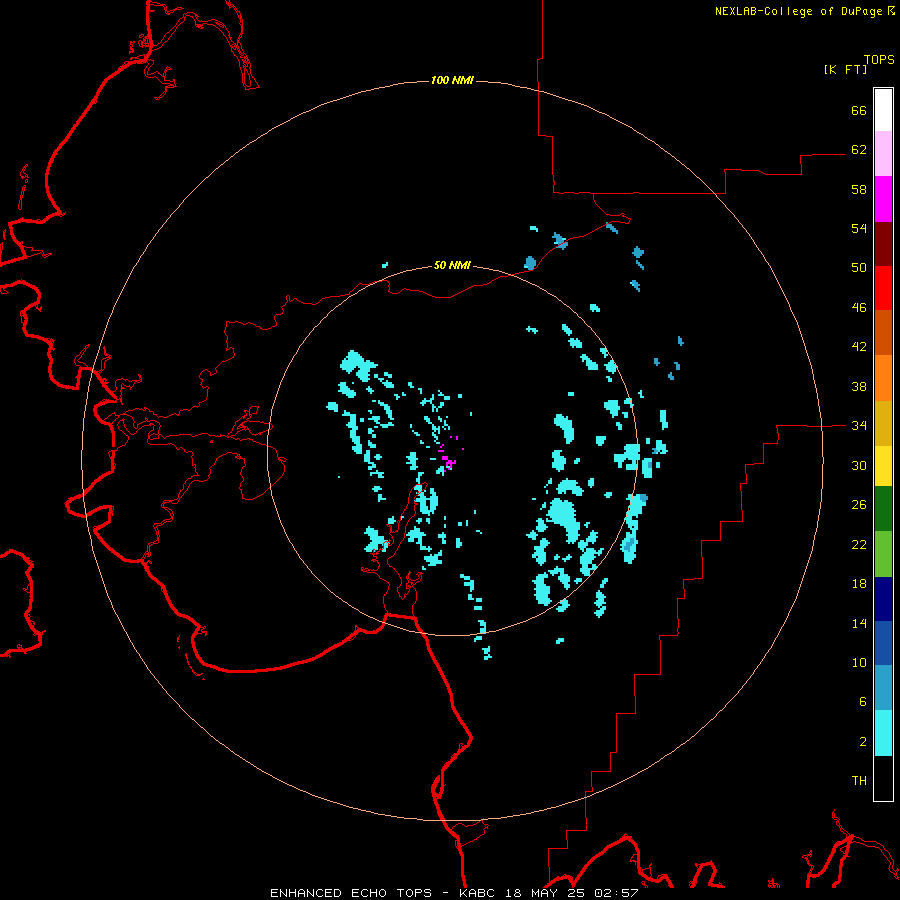This screenshot has width=900, height=900.
Task: Click the legend value 34
Action: [859, 426]
